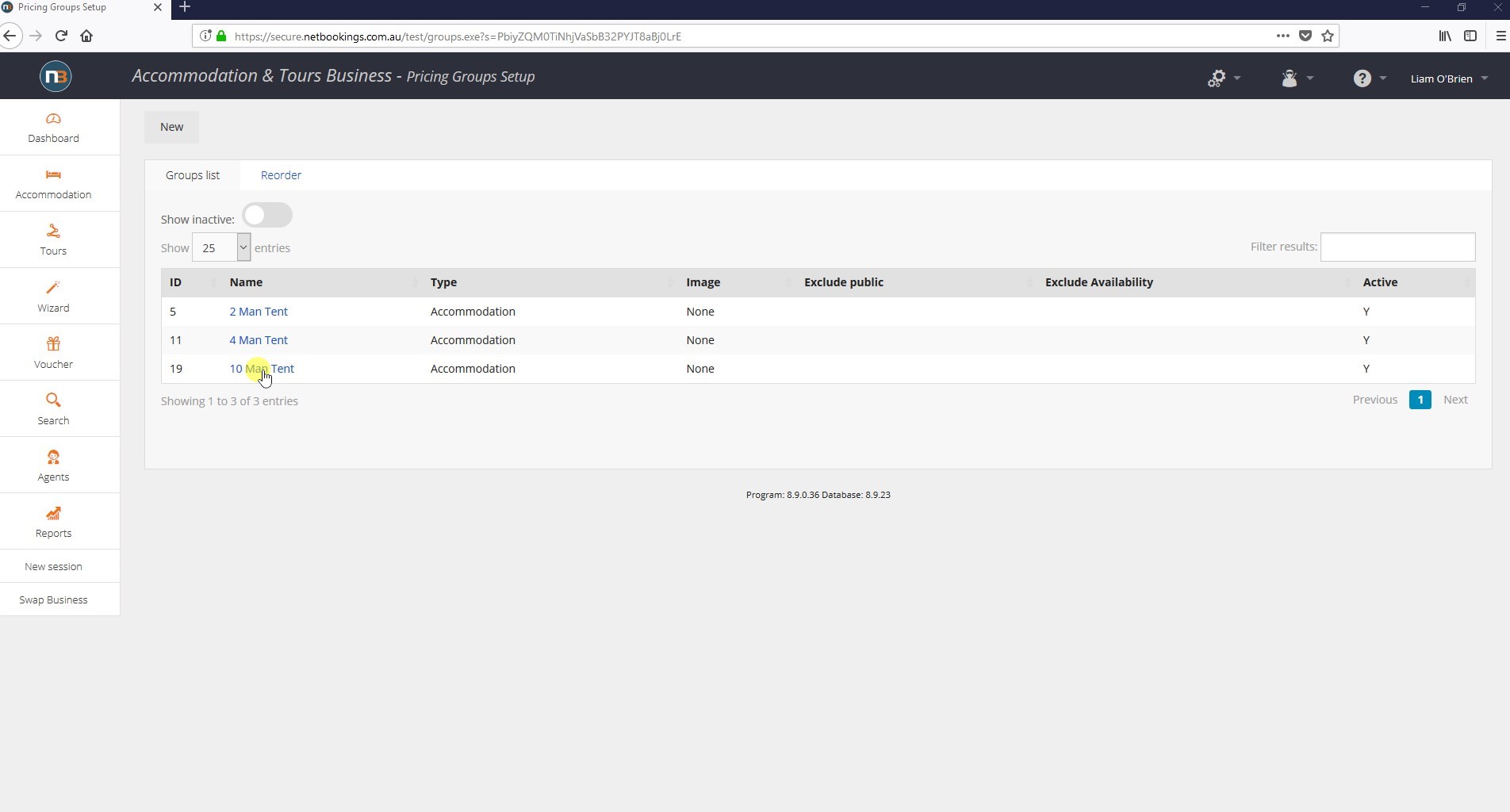Open the Agents sidebar section
This screenshot has width=1510, height=812.
tap(53, 465)
